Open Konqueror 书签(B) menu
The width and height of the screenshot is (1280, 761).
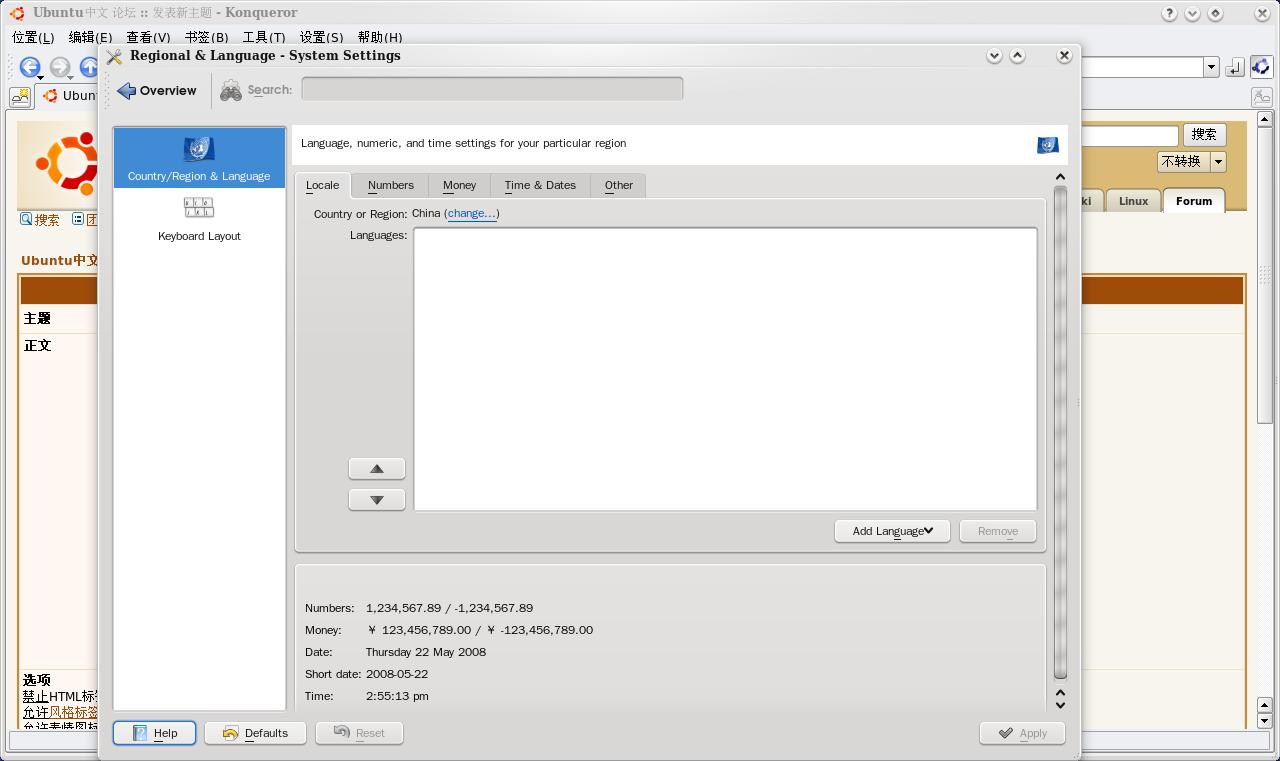[206, 37]
